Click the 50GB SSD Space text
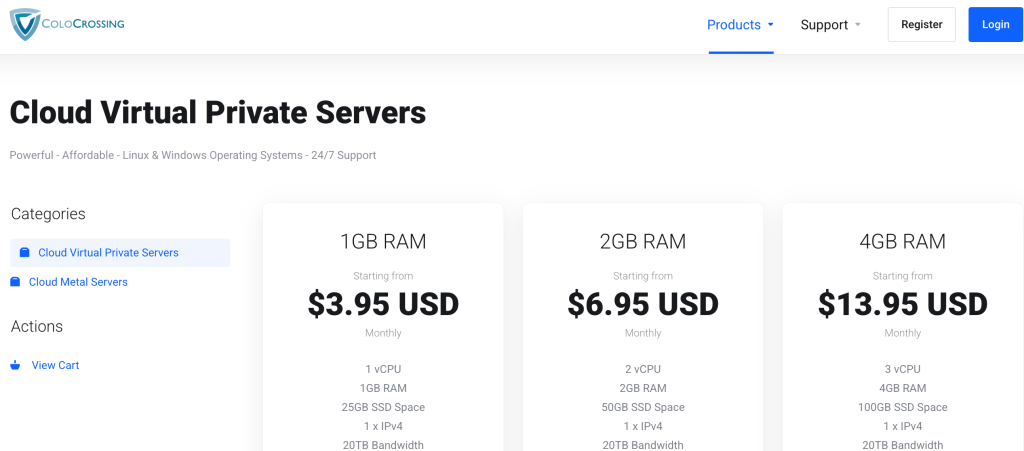1024x451 pixels. (643, 407)
